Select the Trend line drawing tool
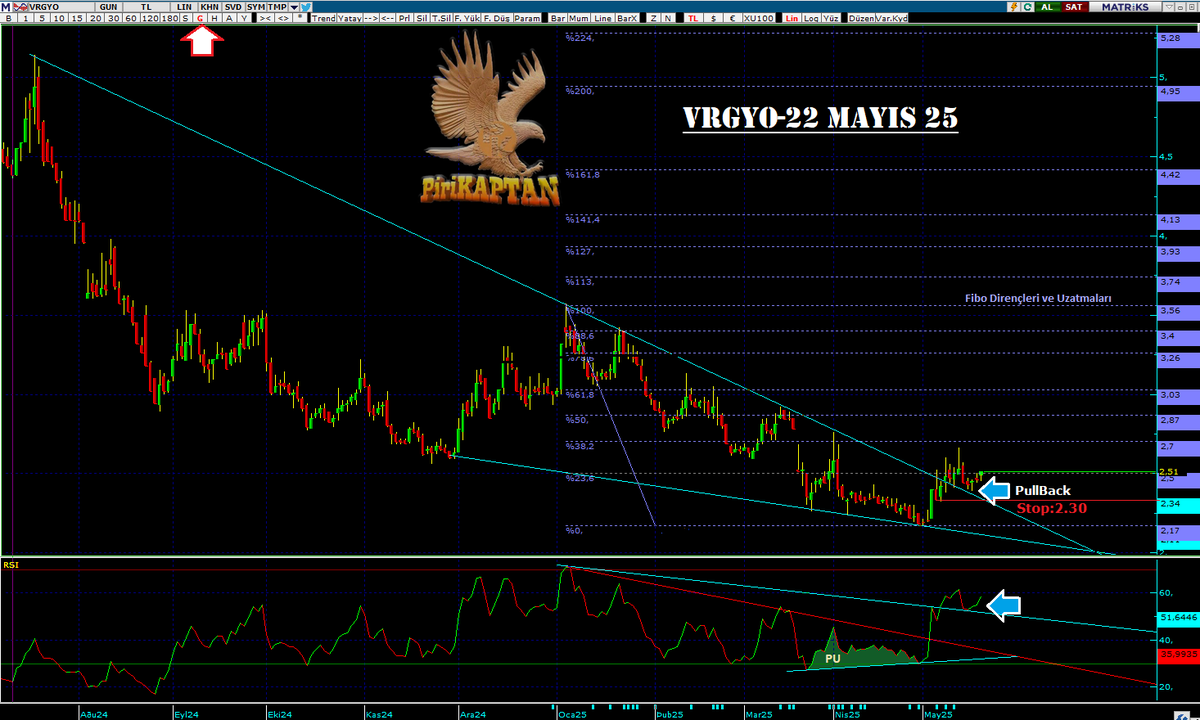Image resolution: width=1200 pixels, height=720 pixels. 324,19
